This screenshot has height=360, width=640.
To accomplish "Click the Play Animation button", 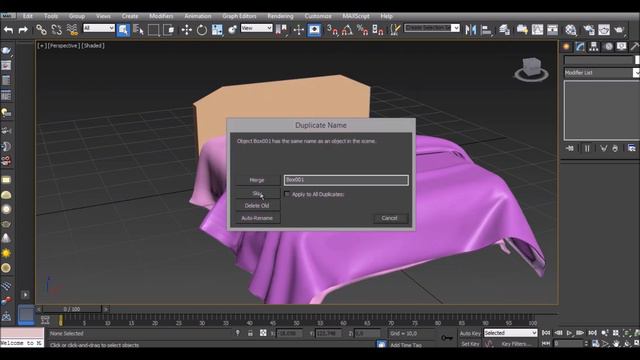I will [x=570, y=333].
